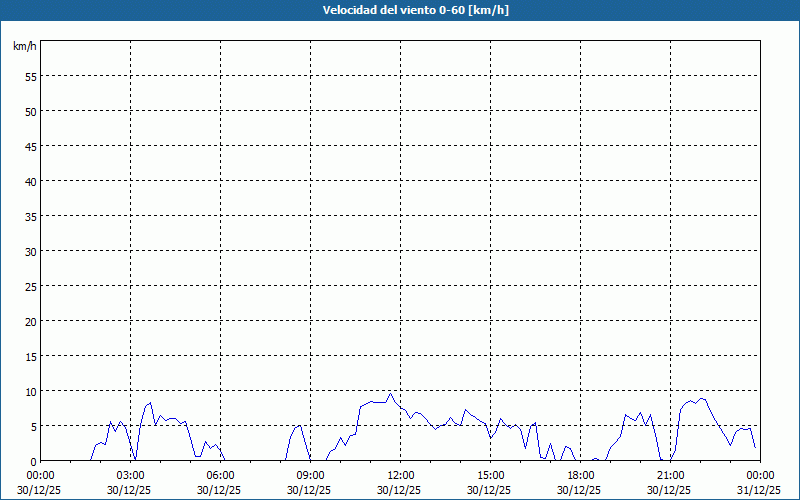Select the 55 value on the y-axis
The width and height of the screenshot is (800, 500).
pyautogui.click(x=30, y=76)
